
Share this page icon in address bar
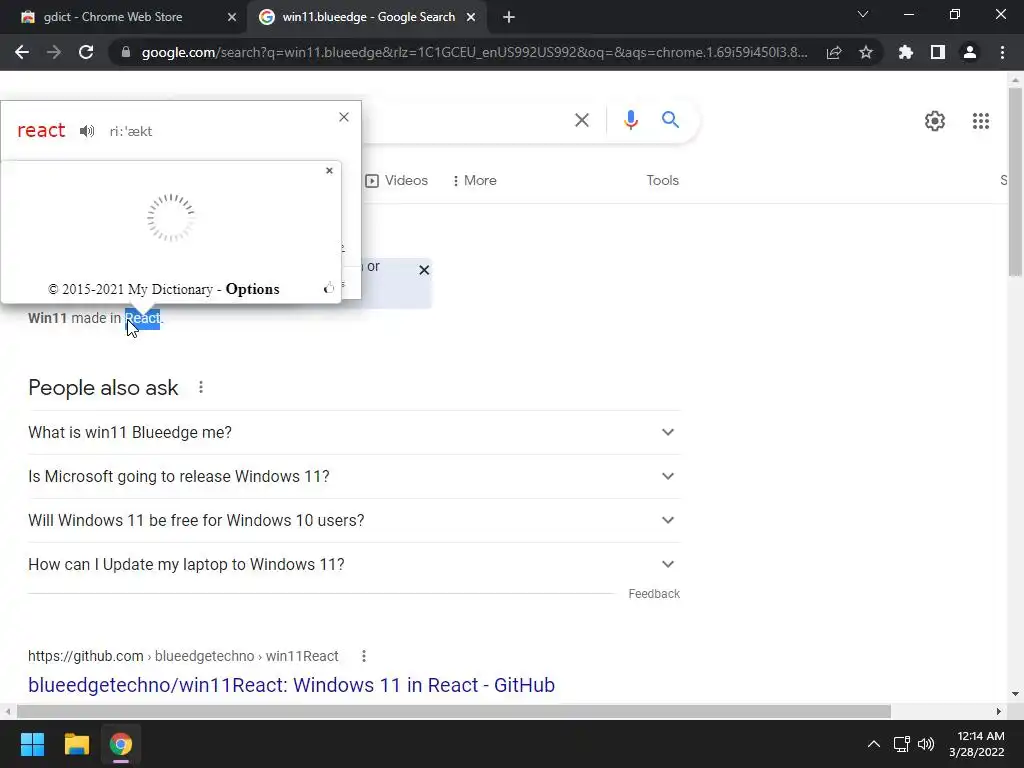pyautogui.click(x=834, y=52)
